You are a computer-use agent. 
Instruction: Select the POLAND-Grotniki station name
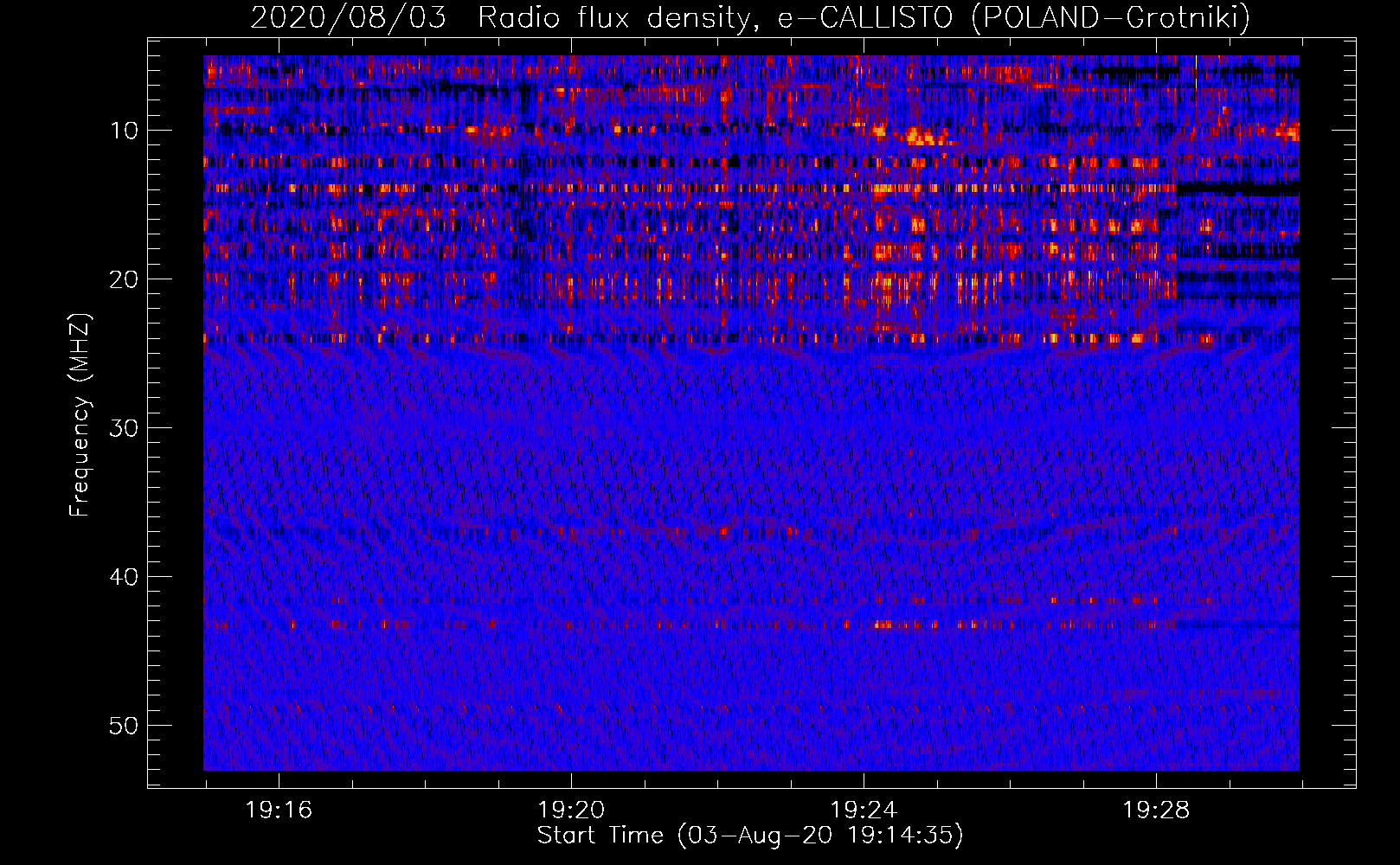coord(1110,17)
